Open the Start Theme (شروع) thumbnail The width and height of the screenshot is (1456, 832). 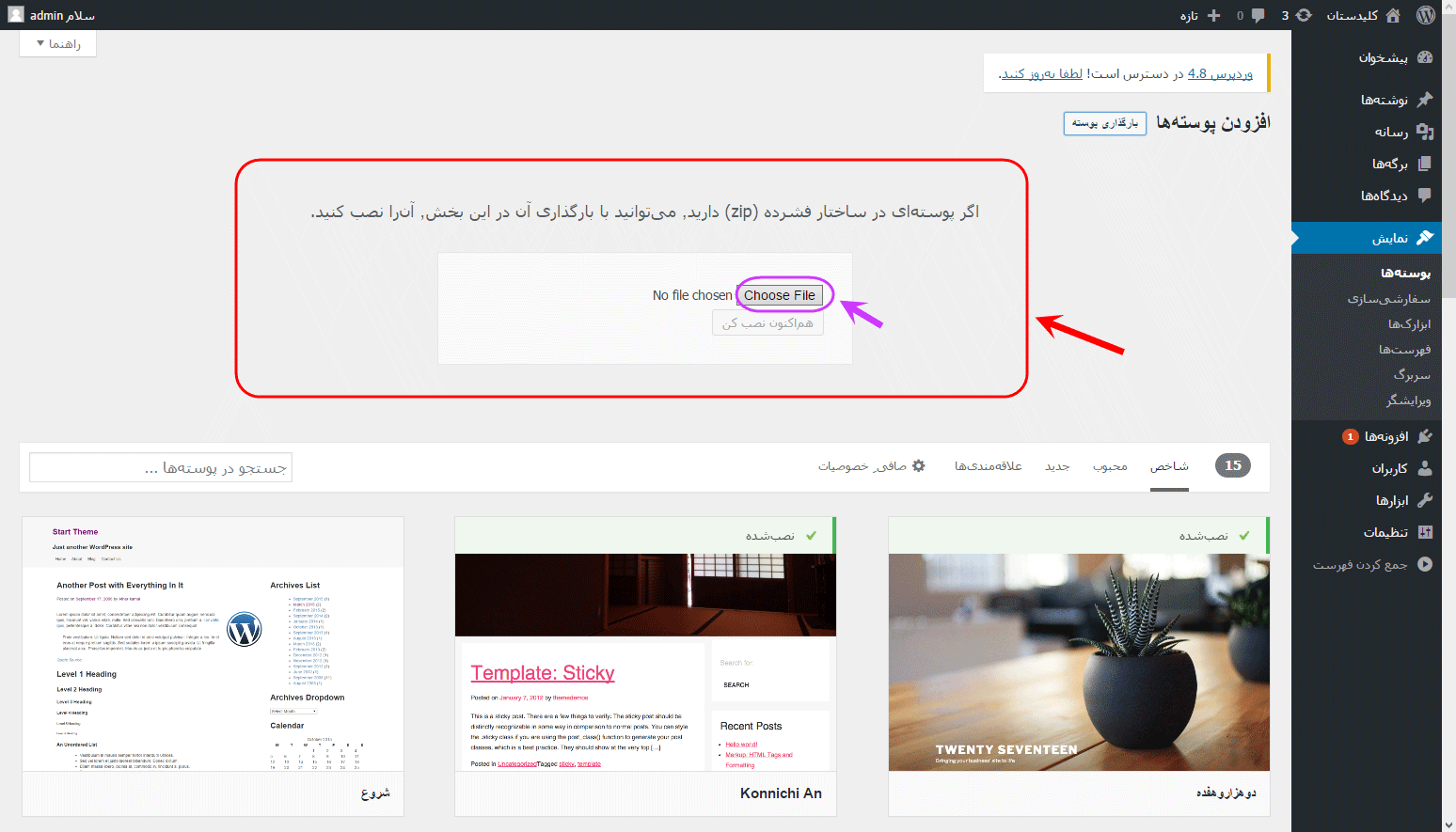[213, 644]
